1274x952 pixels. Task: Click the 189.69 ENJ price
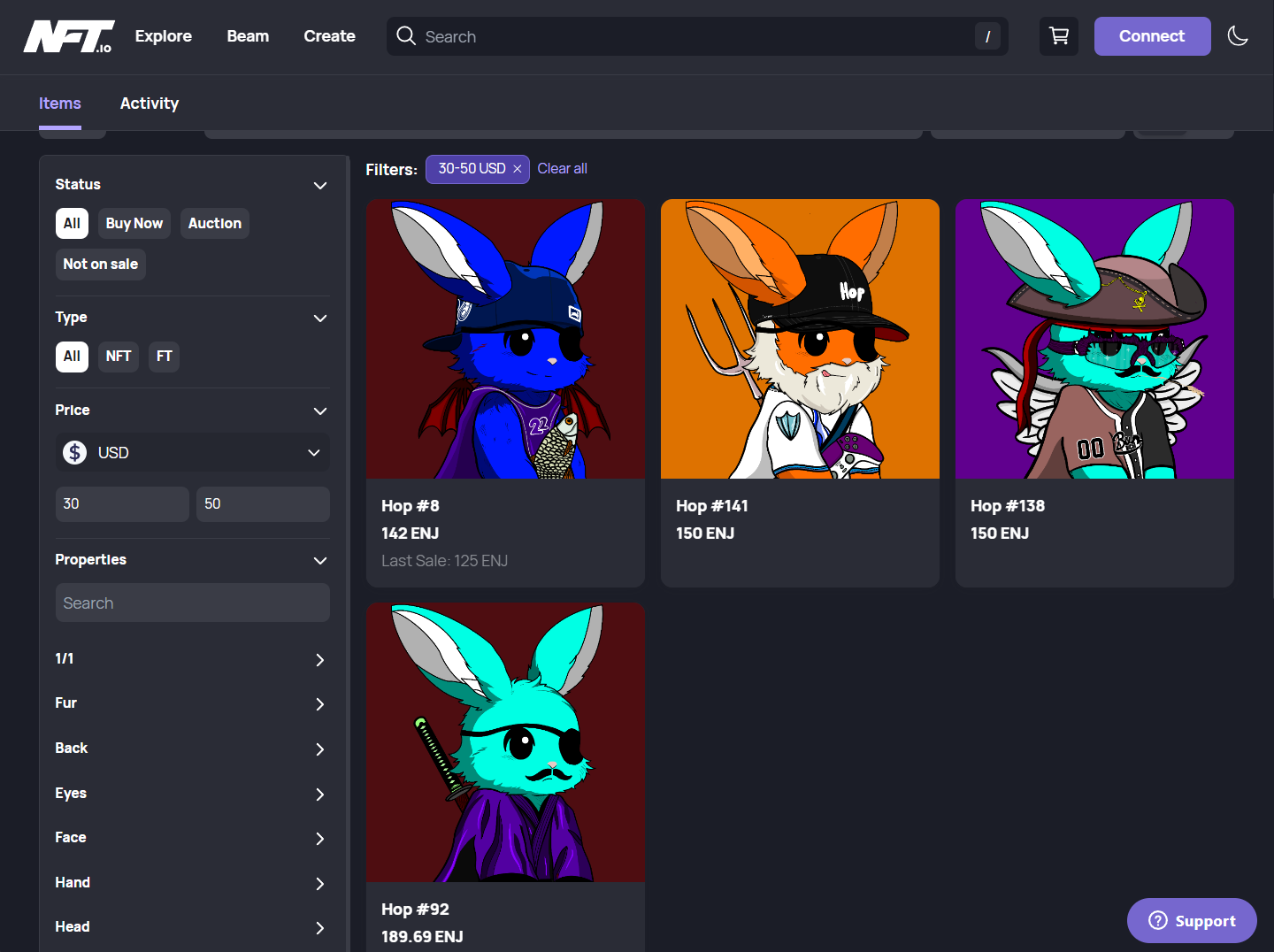coord(422,937)
